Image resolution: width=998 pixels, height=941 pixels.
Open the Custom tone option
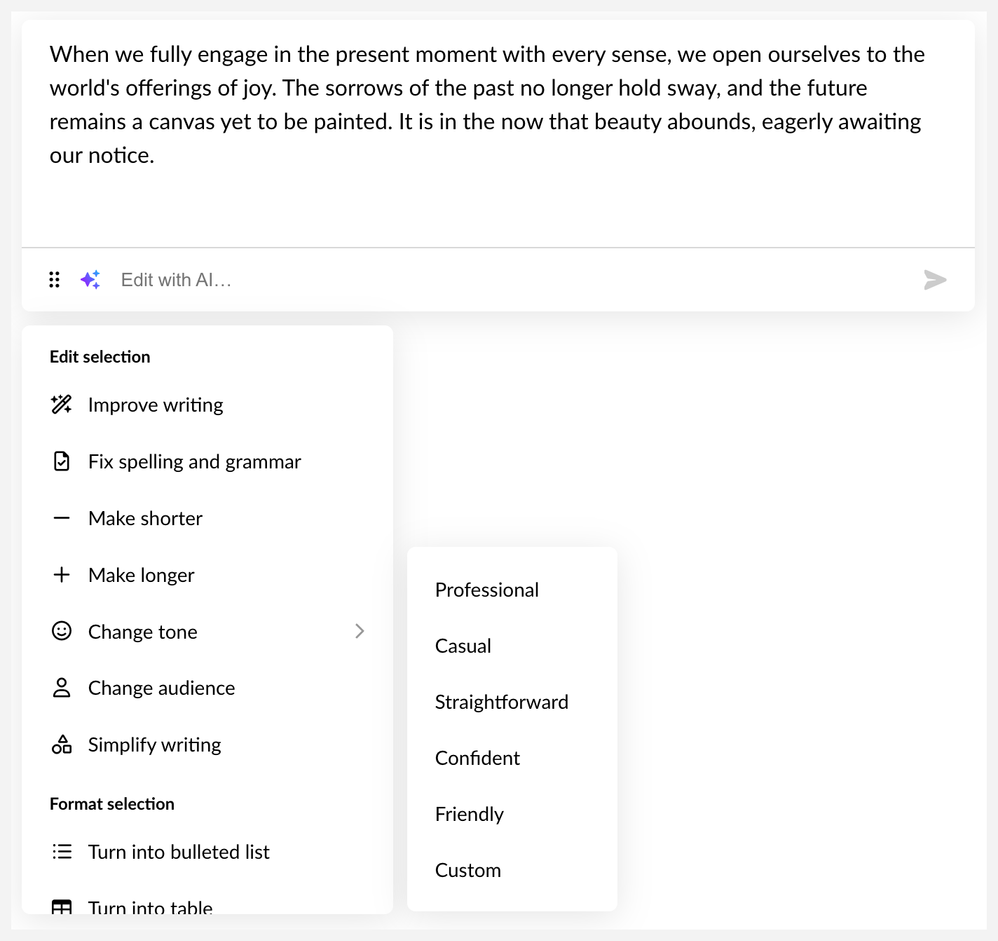tap(468, 870)
